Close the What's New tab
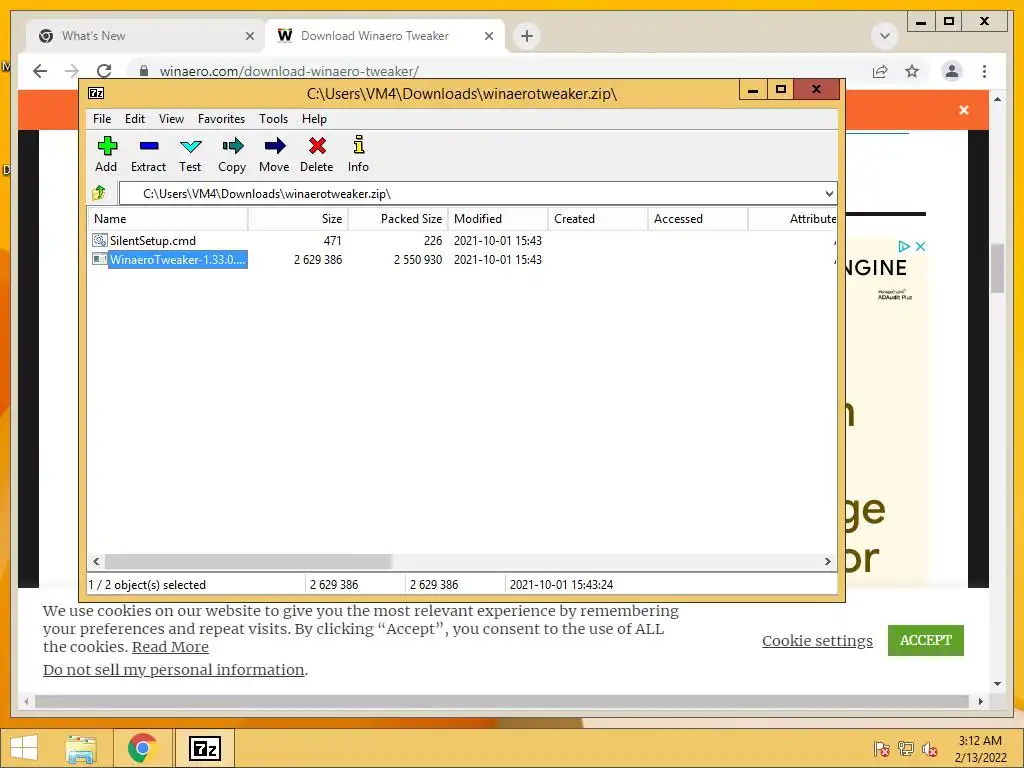 click(249, 36)
